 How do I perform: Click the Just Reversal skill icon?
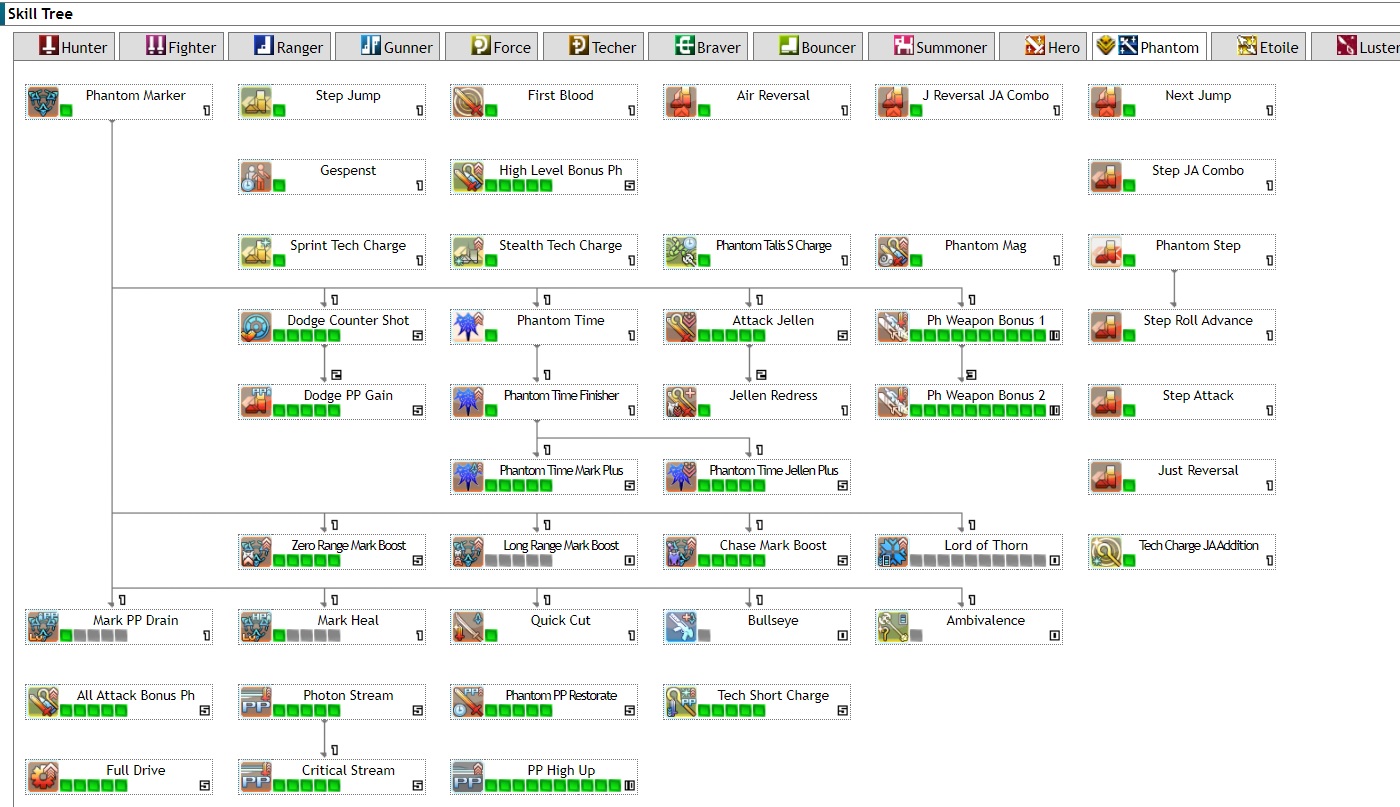(x=1106, y=477)
